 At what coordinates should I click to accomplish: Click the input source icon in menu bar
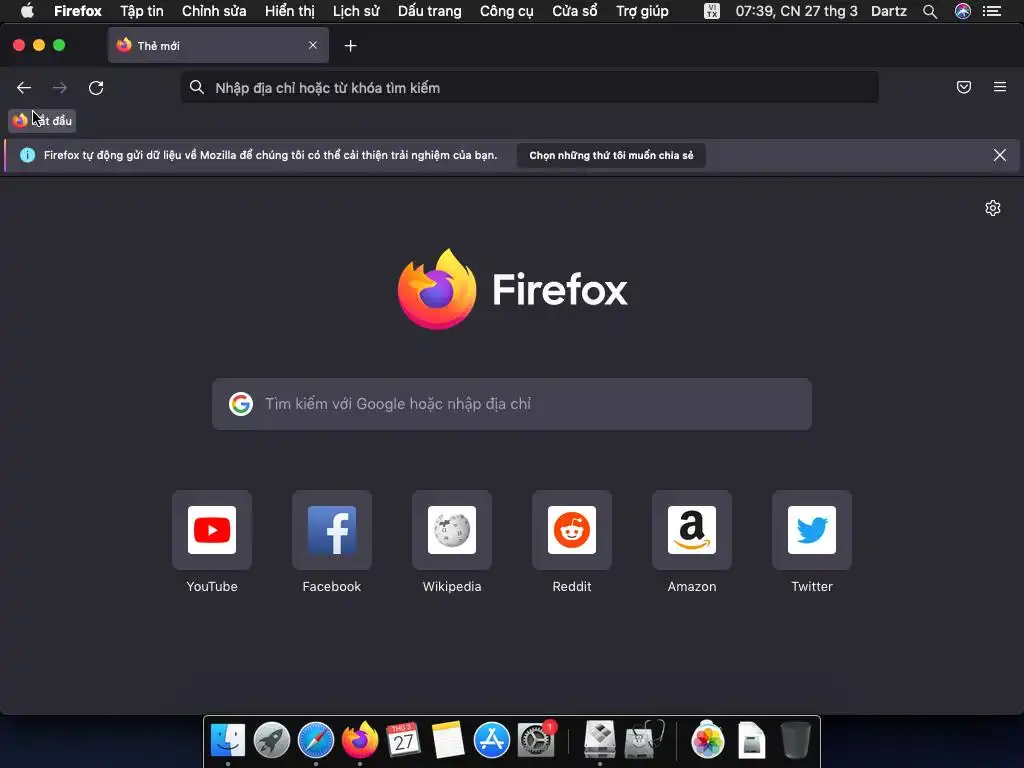pyautogui.click(x=712, y=11)
